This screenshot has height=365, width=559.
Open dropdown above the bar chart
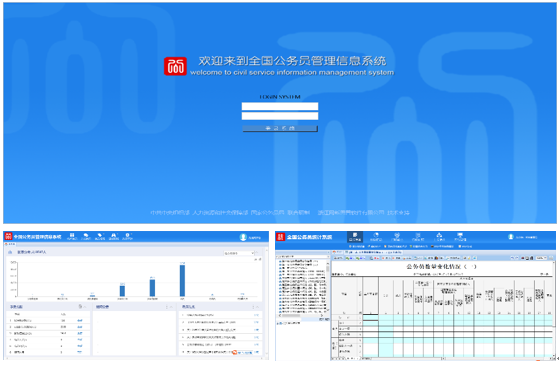pos(239,253)
